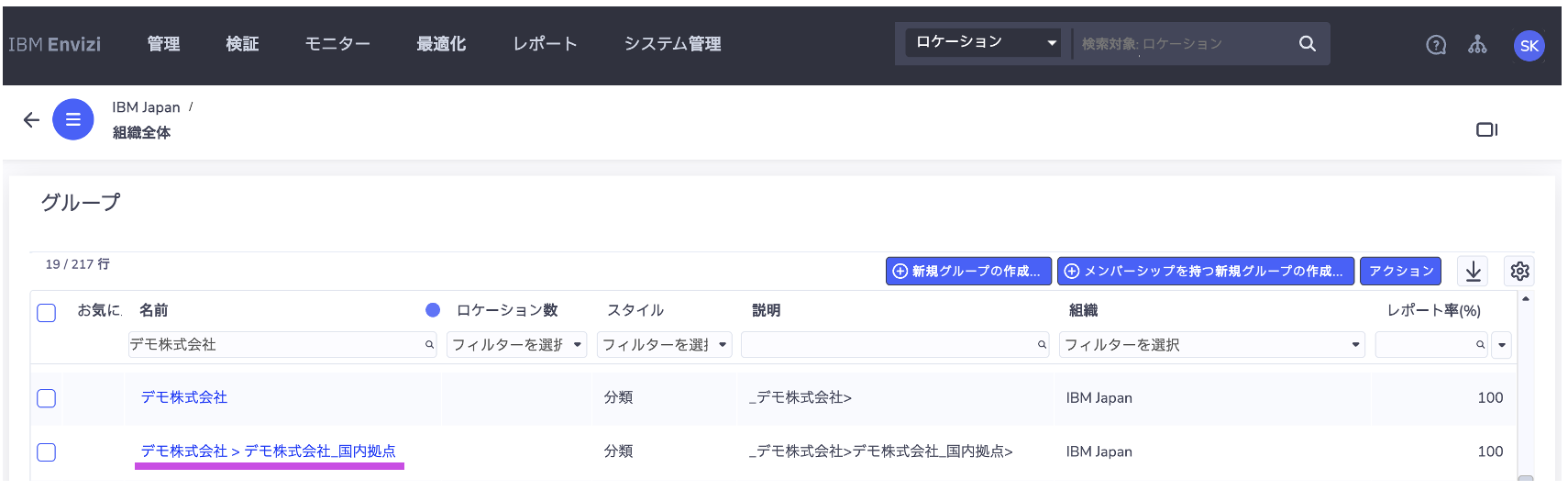Toggle the select-all header checkbox
This screenshot has width=1568, height=490.
[47, 313]
